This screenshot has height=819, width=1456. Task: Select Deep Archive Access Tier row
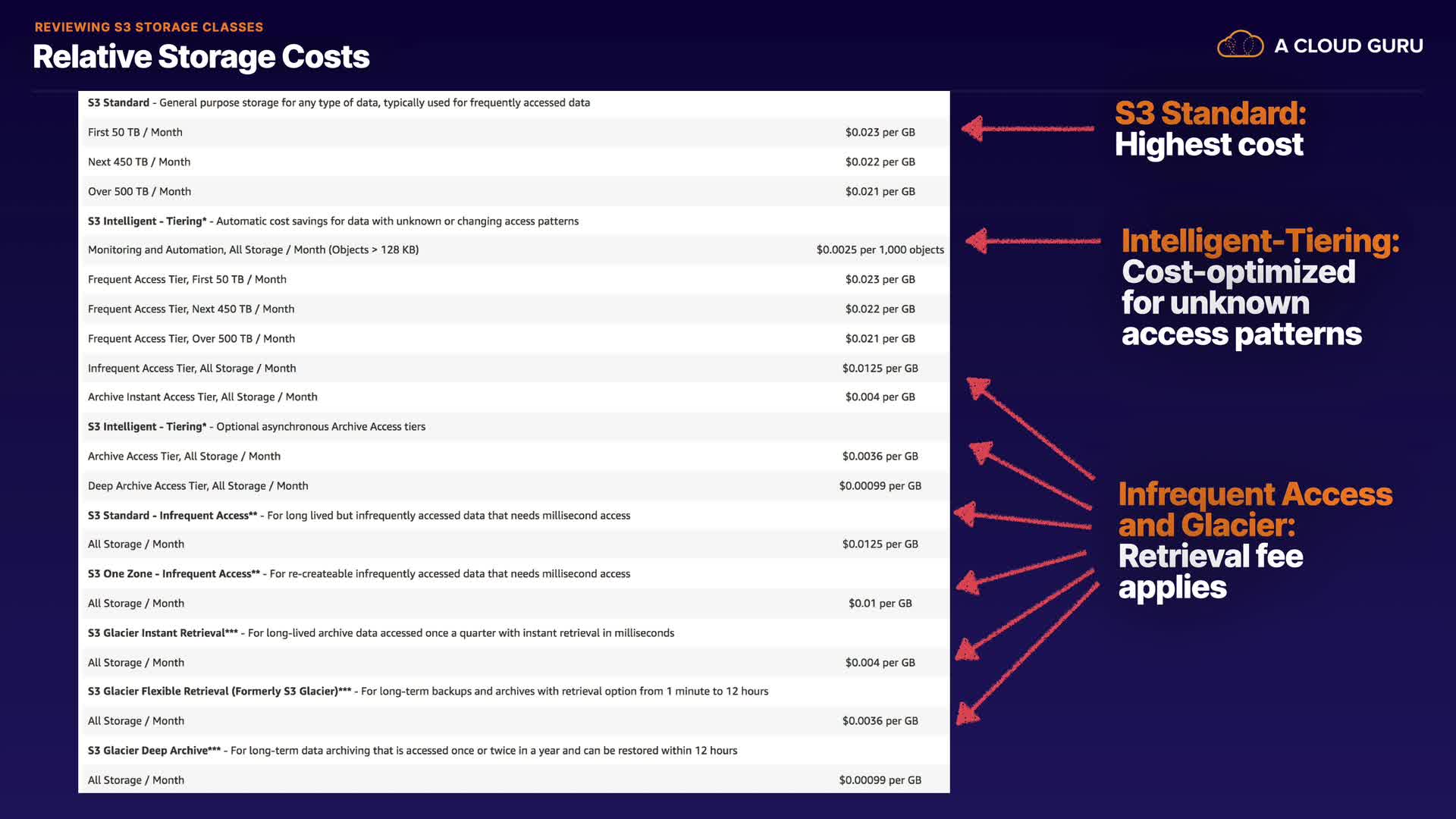(198, 485)
